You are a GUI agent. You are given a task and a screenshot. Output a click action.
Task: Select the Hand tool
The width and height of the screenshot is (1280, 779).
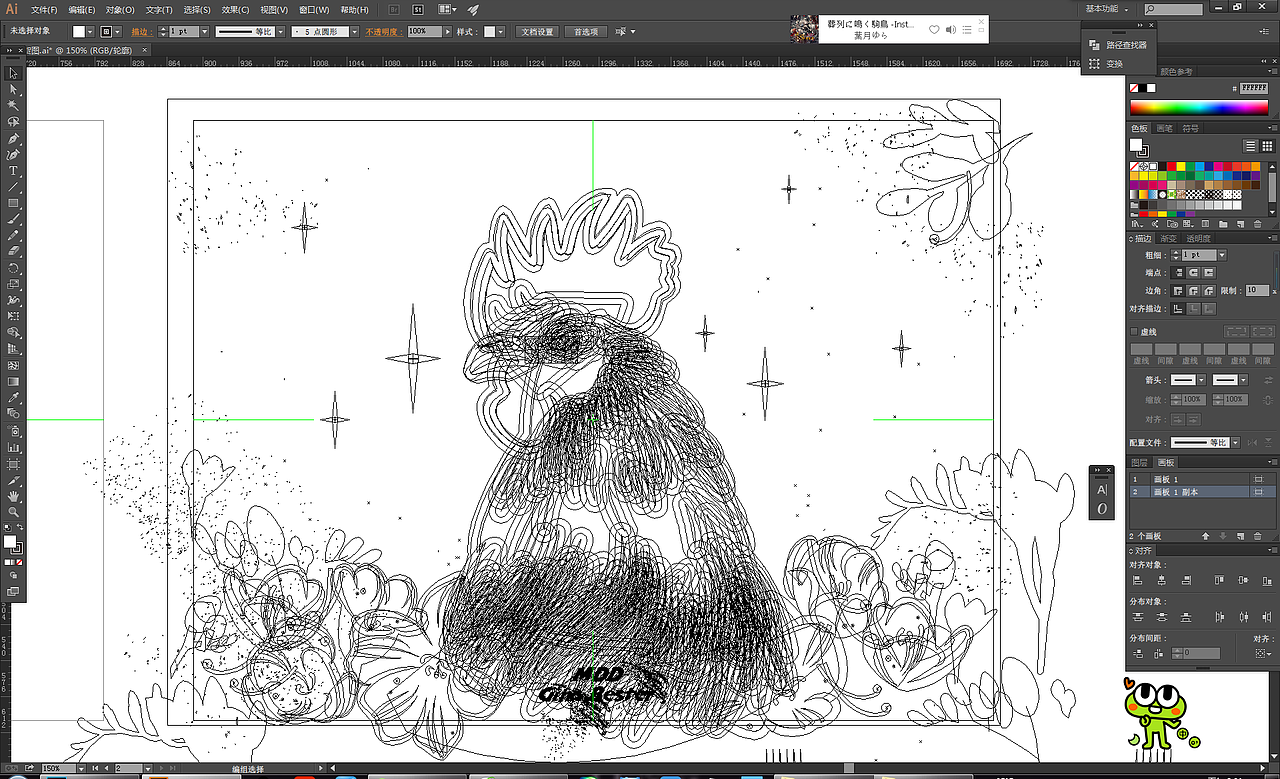pos(14,496)
